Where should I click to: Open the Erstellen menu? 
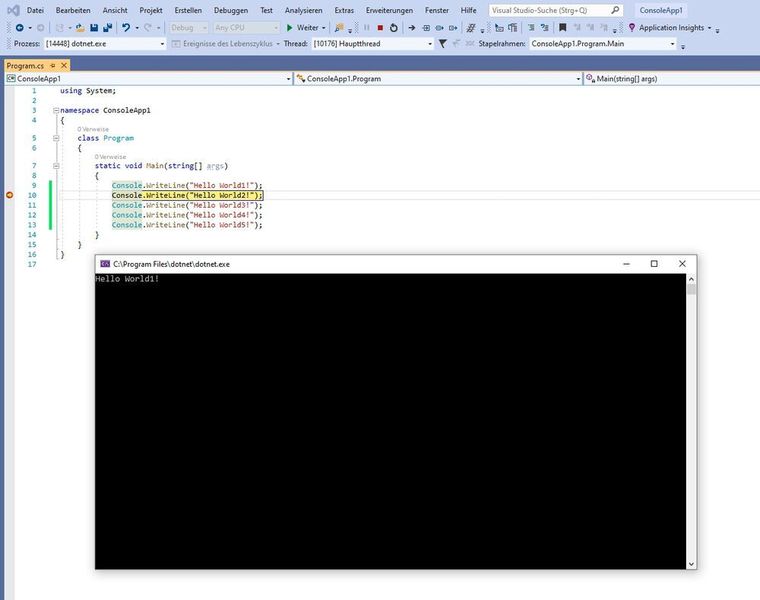click(188, 10)
